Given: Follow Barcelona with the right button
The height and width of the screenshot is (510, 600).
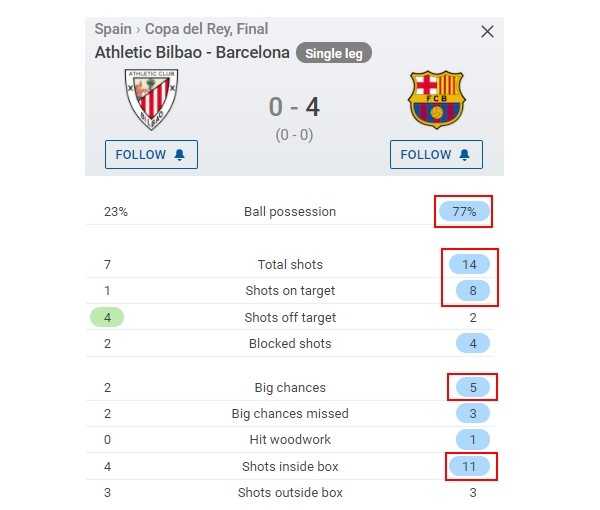Looking at the screenshot, I should click(x=436, y=155).
